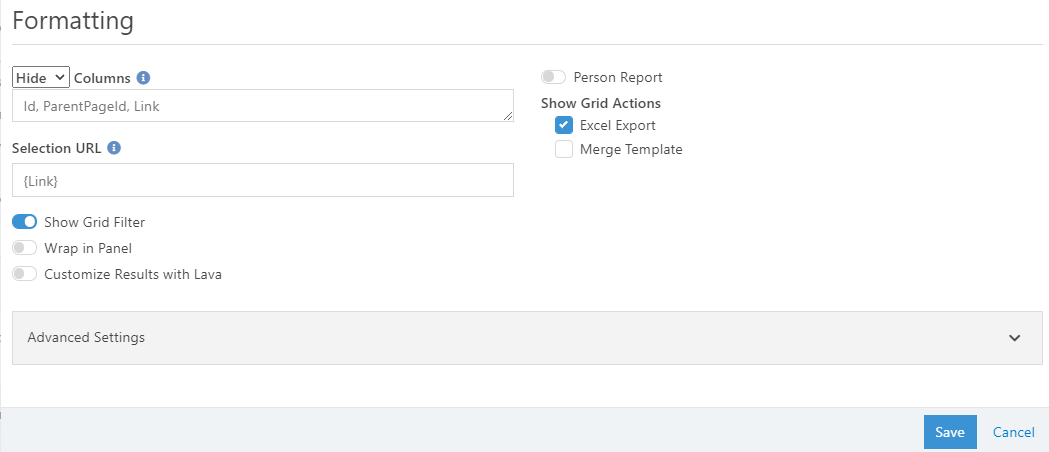1049x452 pixels.
Task: Open the Hide columns dropdown
Action: tap(41, 78)
